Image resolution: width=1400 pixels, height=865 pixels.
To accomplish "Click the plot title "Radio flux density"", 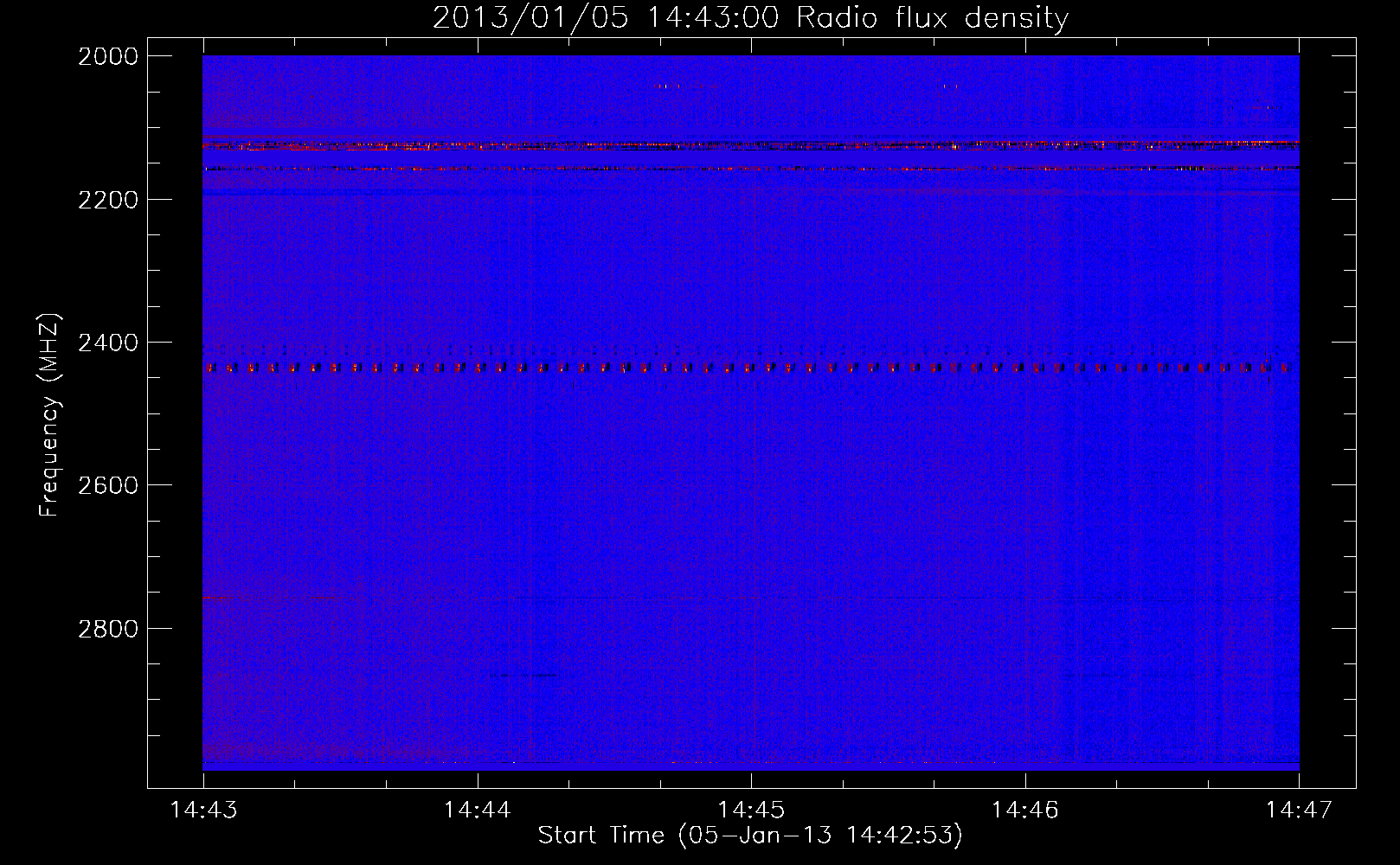I will tap(932, 17).
